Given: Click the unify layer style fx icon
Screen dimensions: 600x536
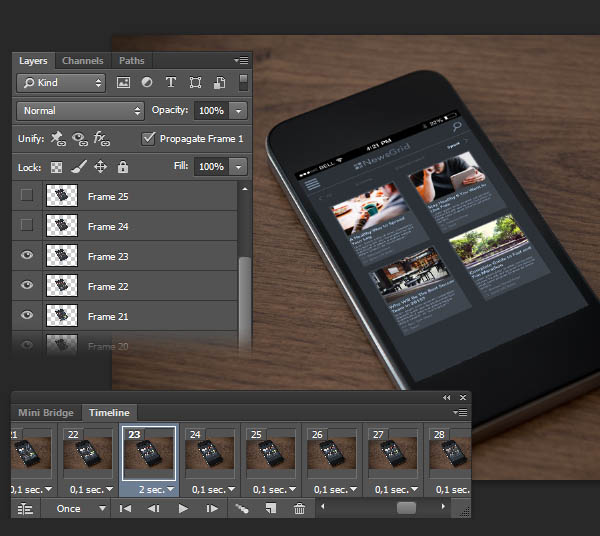Looking at the screenshot, I should coord(101,139).
